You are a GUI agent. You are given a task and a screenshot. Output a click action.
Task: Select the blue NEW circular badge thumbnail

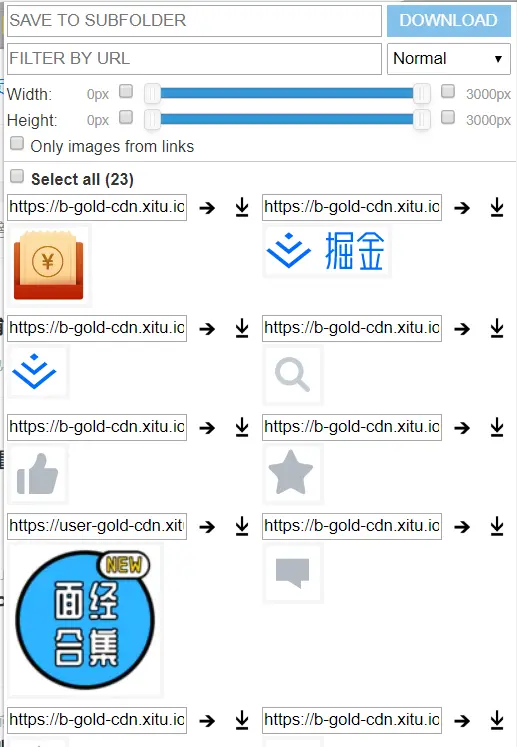point(86,620)
